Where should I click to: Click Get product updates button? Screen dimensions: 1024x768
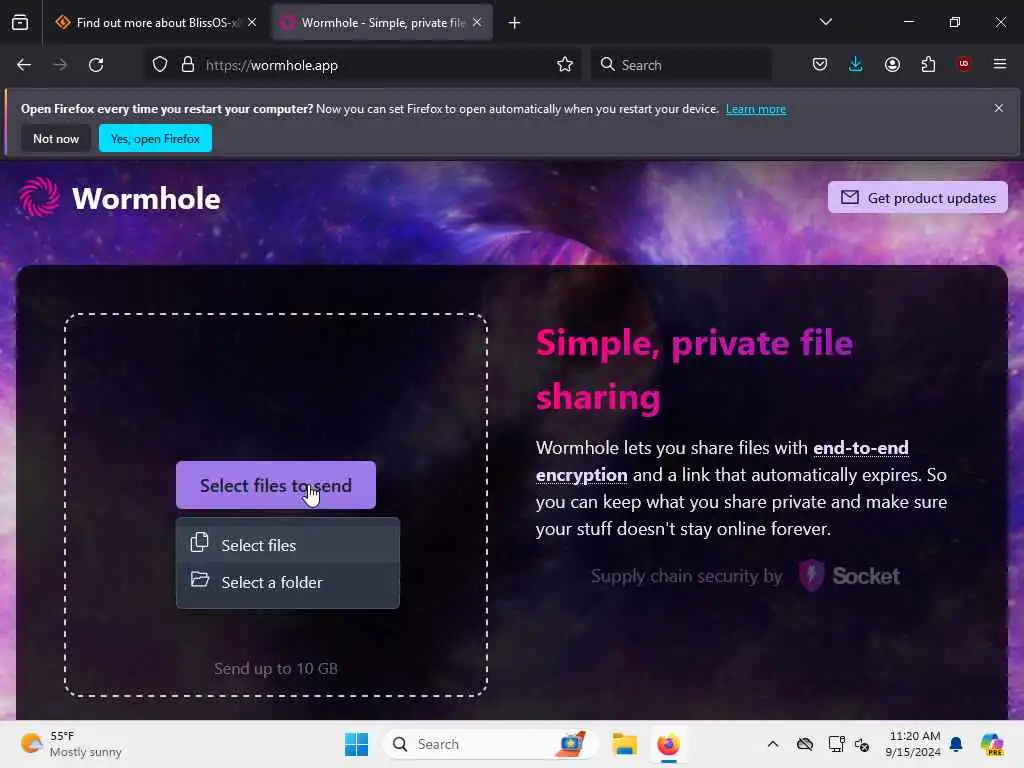pos(918,197)
